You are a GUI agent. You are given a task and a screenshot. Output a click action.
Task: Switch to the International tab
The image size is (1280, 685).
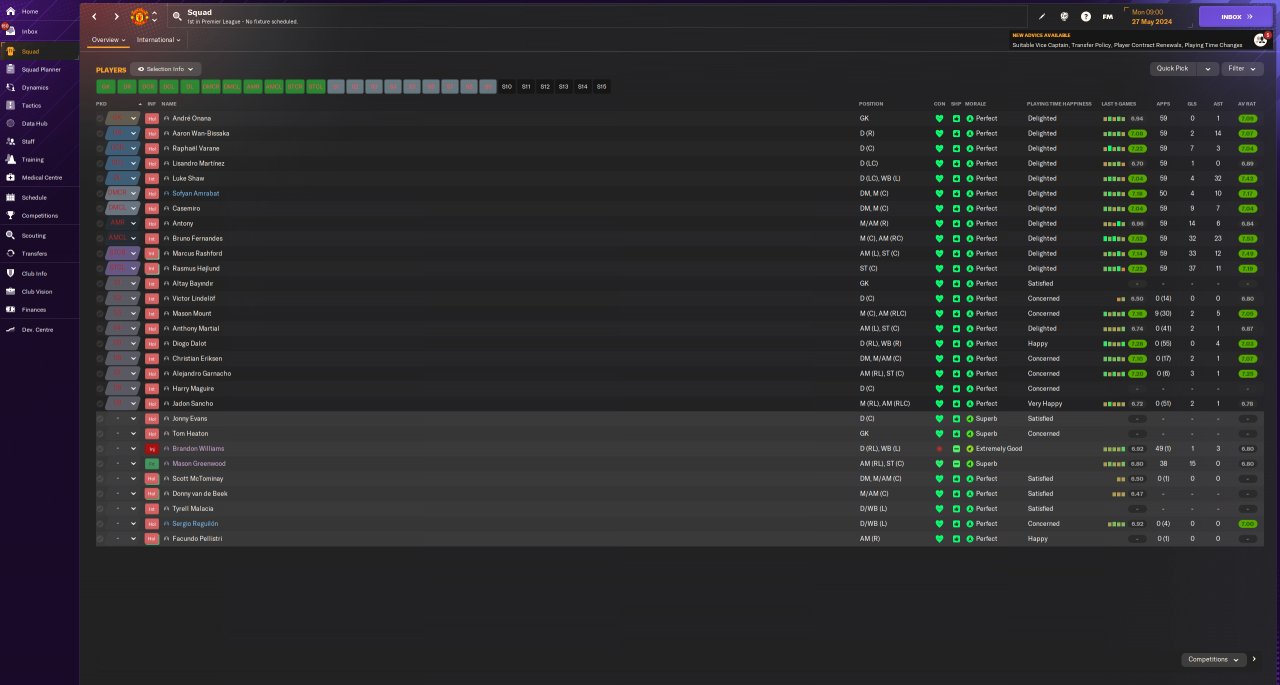tap(158, 40)
